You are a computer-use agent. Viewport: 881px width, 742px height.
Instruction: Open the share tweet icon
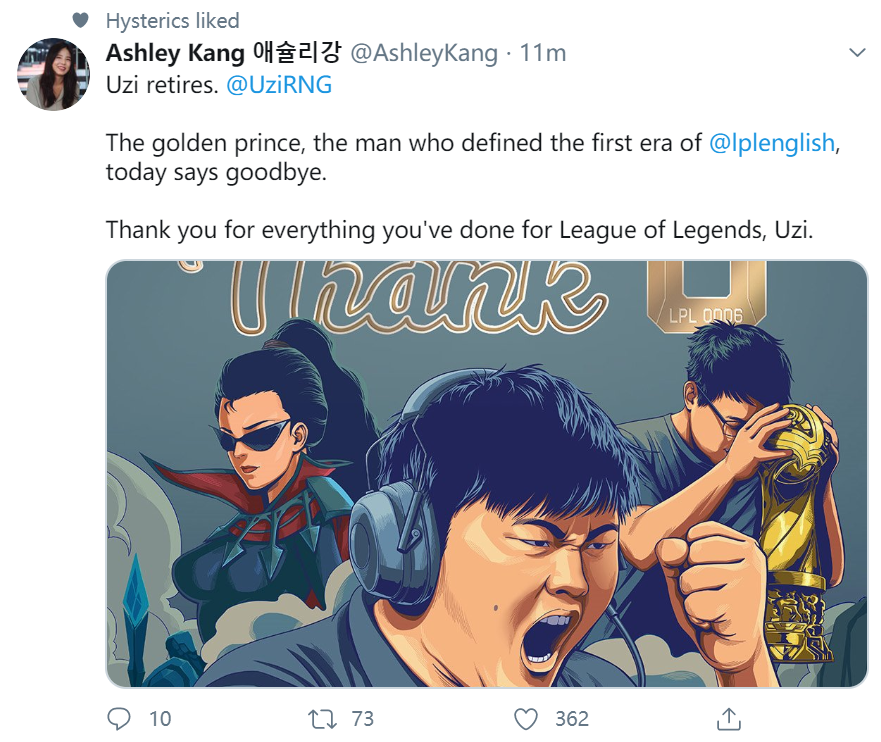point(729,719)
